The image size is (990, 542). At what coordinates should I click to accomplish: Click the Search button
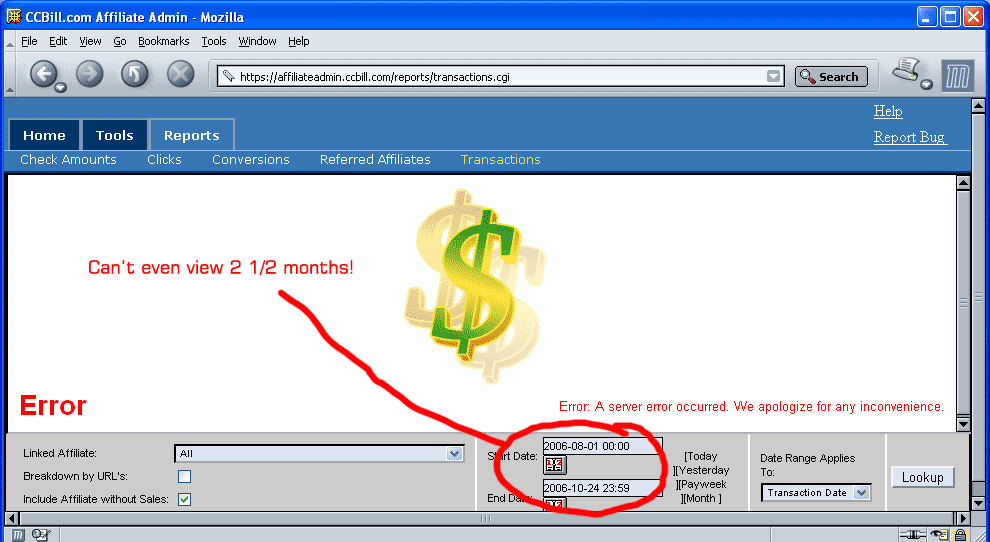(x=831, y=76)
